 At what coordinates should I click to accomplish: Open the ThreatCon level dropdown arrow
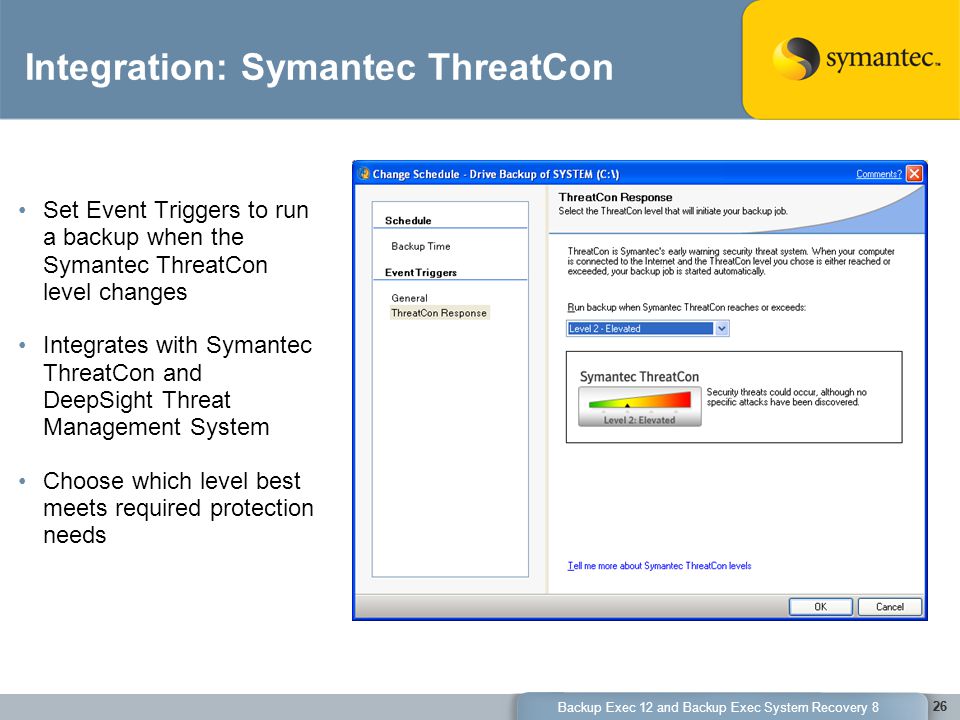pos(722,329)
